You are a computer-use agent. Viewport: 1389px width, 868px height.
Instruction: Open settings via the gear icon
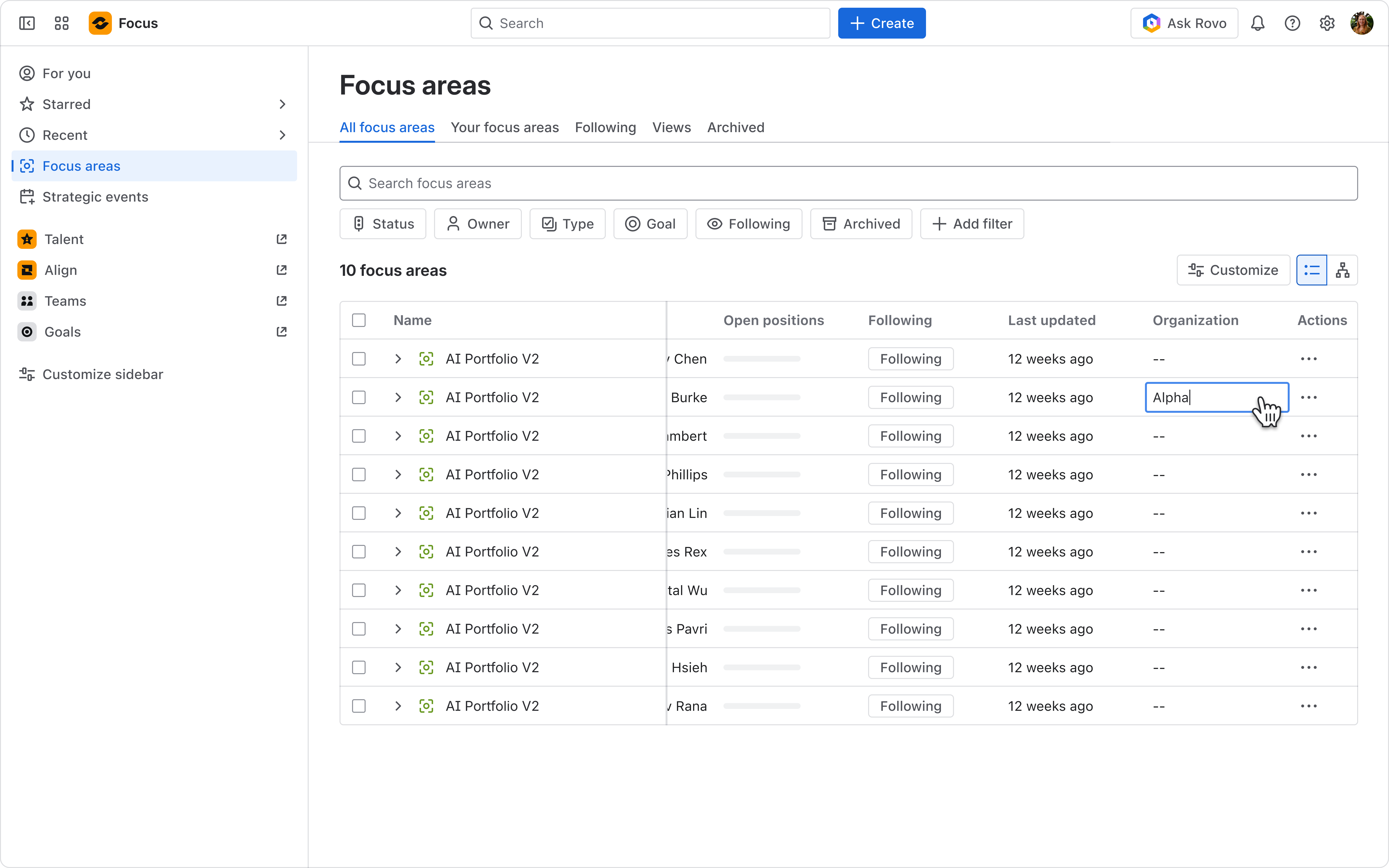tap(1327, 23)
